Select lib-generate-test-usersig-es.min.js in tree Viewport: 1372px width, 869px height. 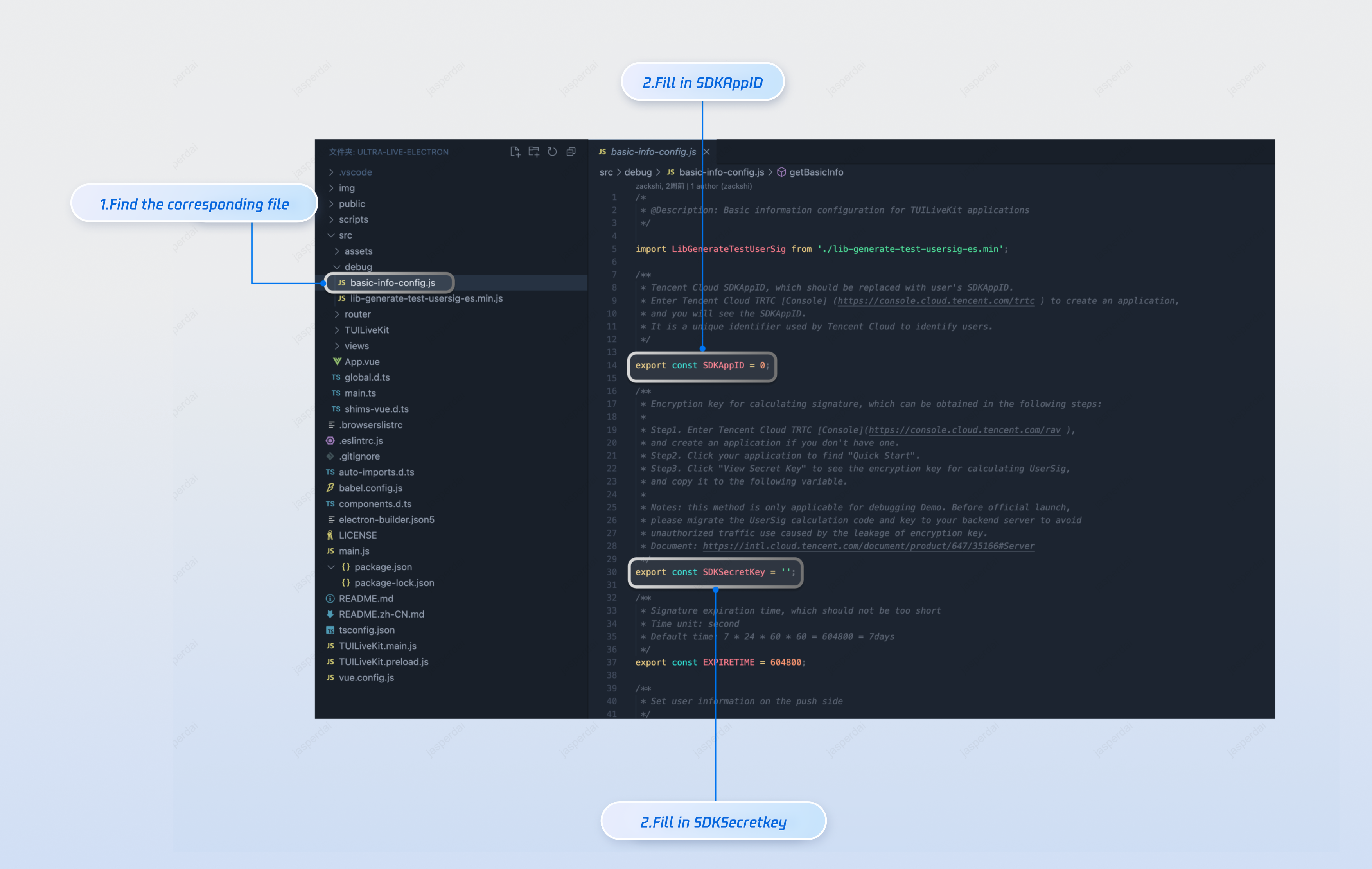[426, 298]
